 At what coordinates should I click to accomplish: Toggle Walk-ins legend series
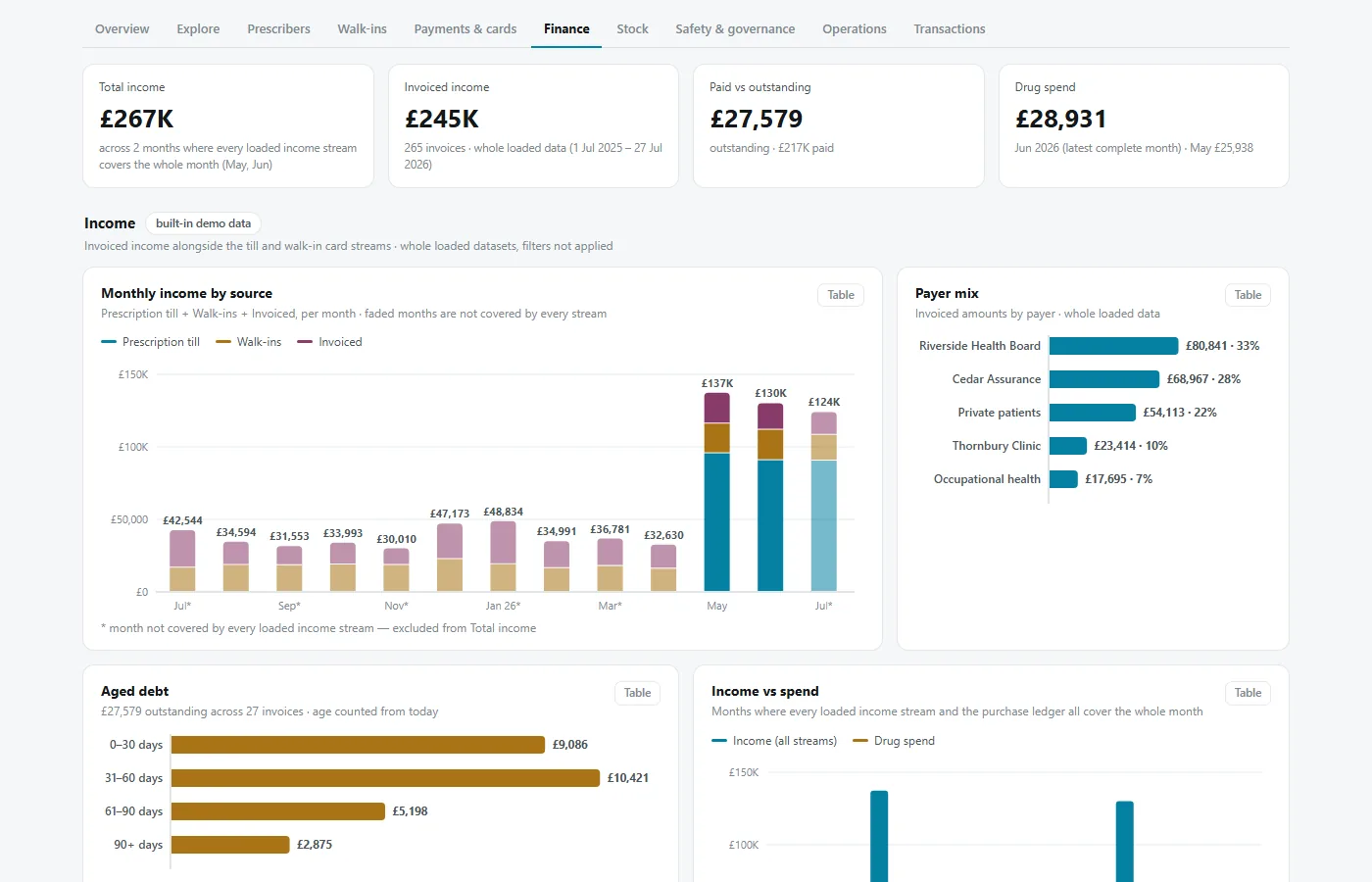click(x=249, y=342)
